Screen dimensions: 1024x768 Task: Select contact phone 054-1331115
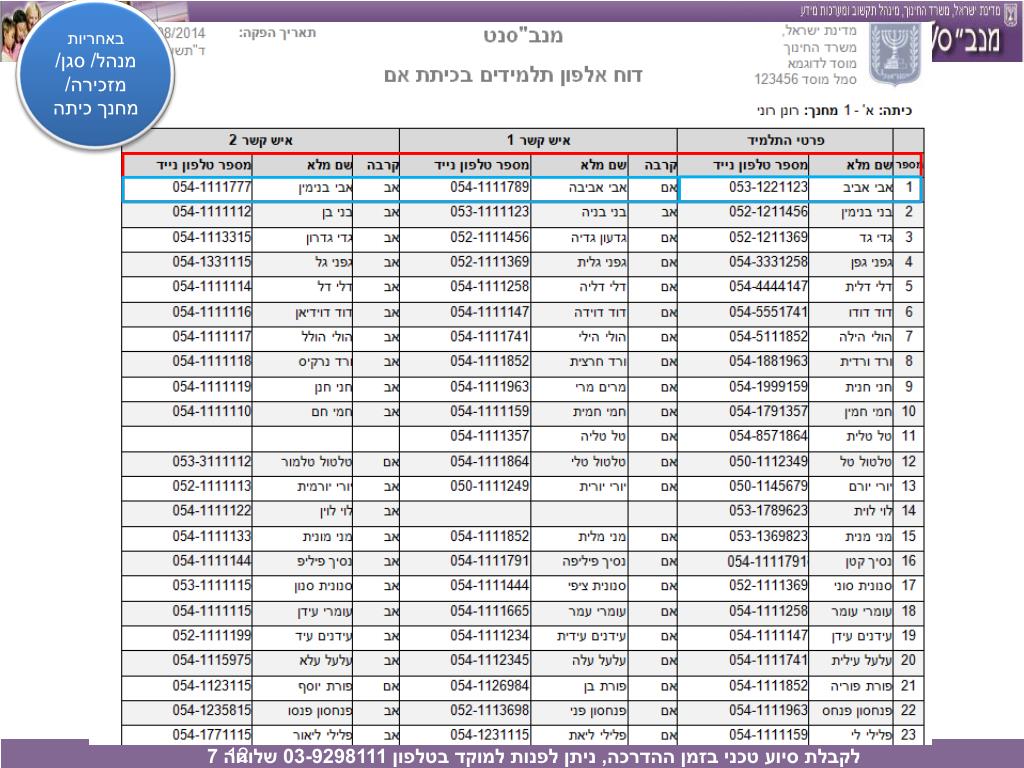[212, 262]
